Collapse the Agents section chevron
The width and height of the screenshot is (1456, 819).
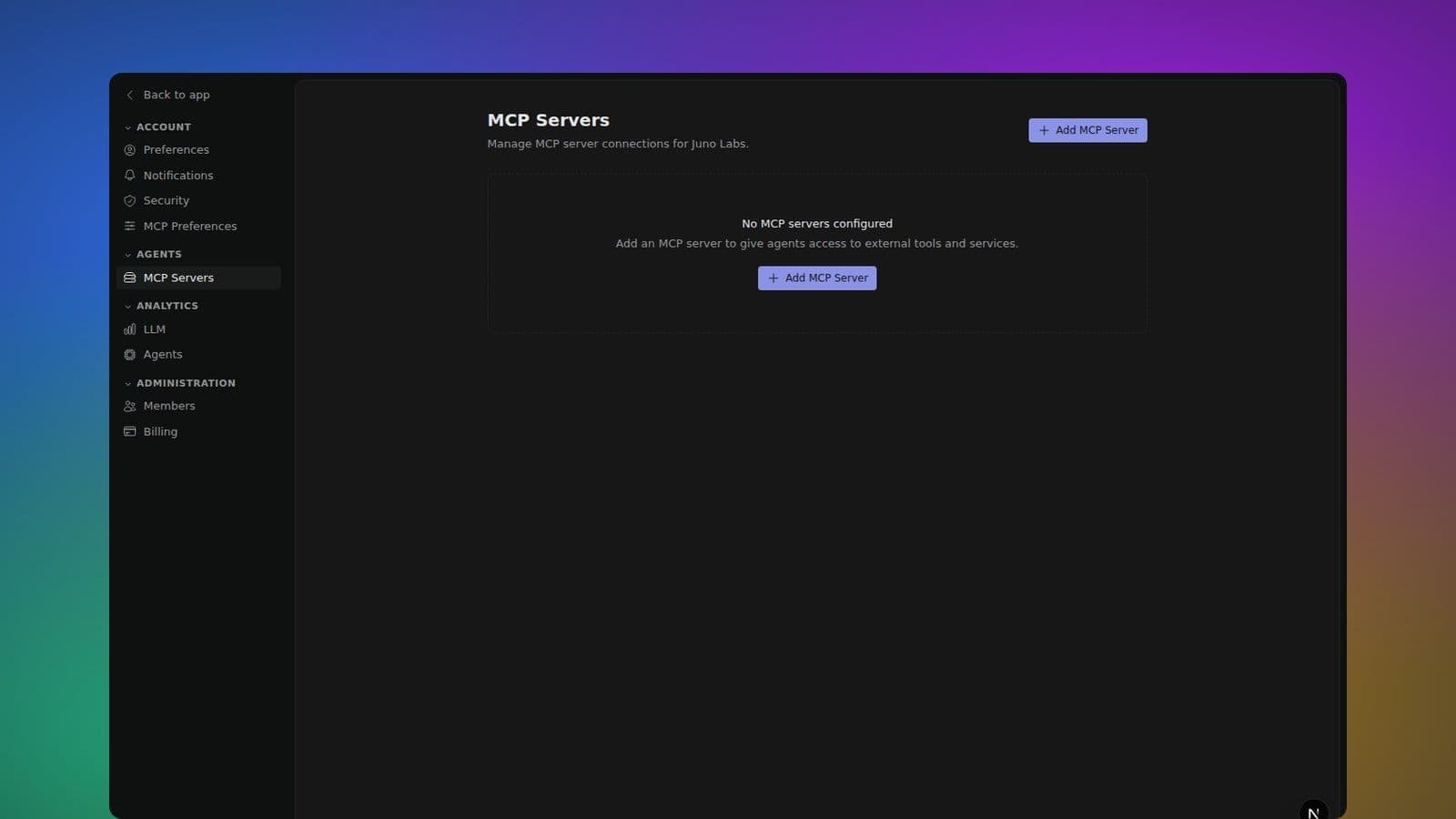(128, 255)
